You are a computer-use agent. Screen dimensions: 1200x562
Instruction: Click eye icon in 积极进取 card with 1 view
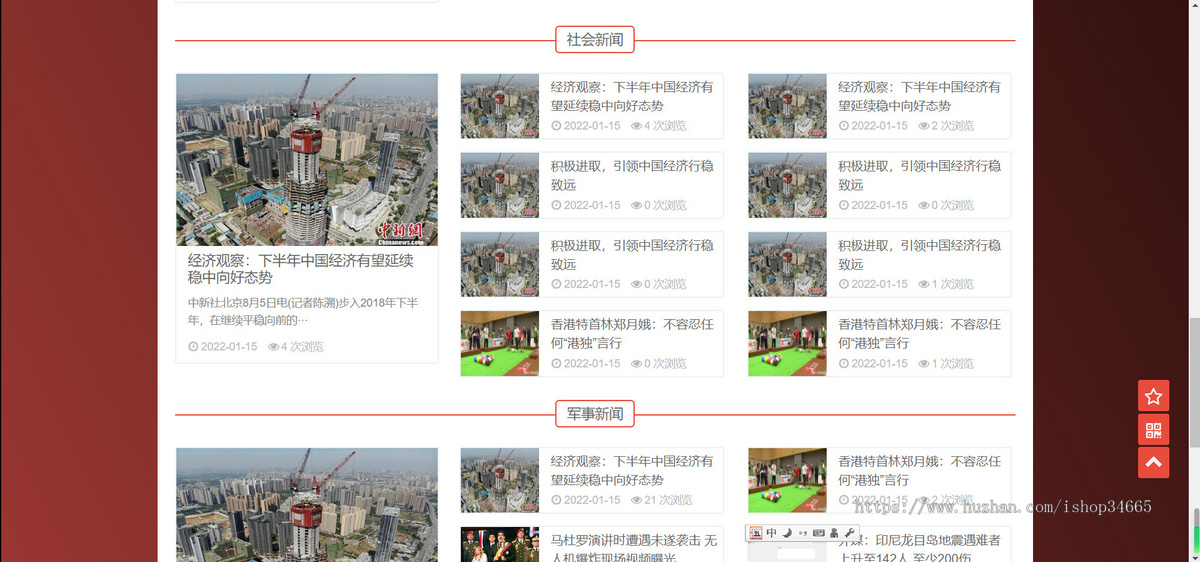(924, 284)
